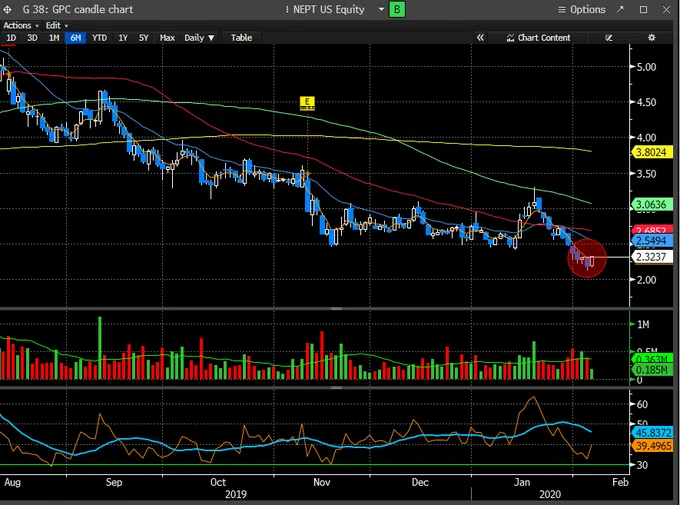The width and height of the screenshot is (680, 505).
Task: Click the 3.8024 yellow price label
Action: pos(651,152)
